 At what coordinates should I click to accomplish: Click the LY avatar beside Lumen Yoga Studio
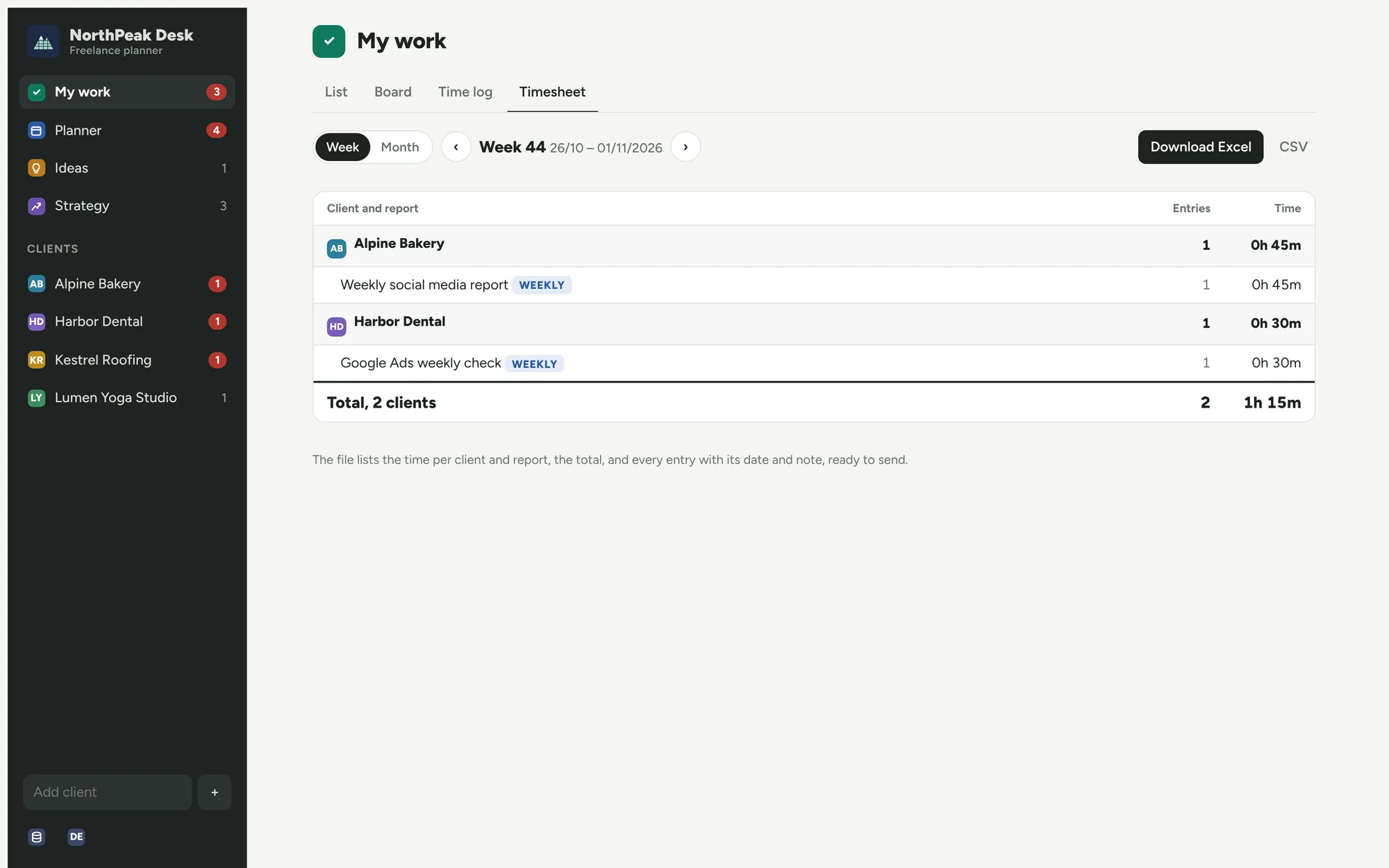(37, 398)
